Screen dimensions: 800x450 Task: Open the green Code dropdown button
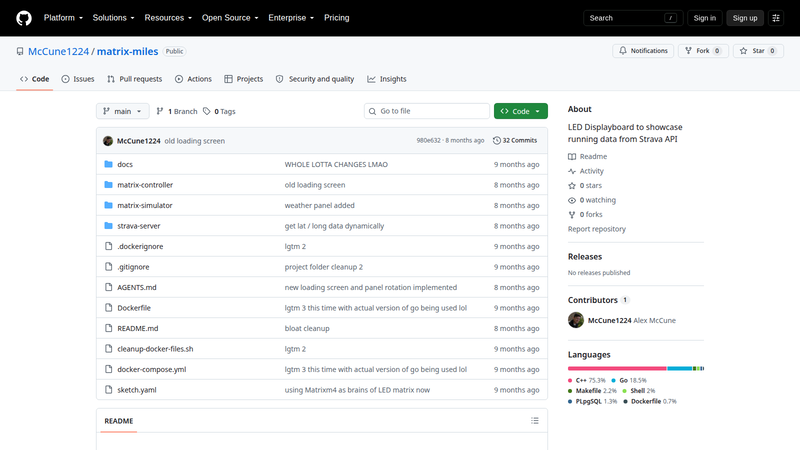point(520,111)
